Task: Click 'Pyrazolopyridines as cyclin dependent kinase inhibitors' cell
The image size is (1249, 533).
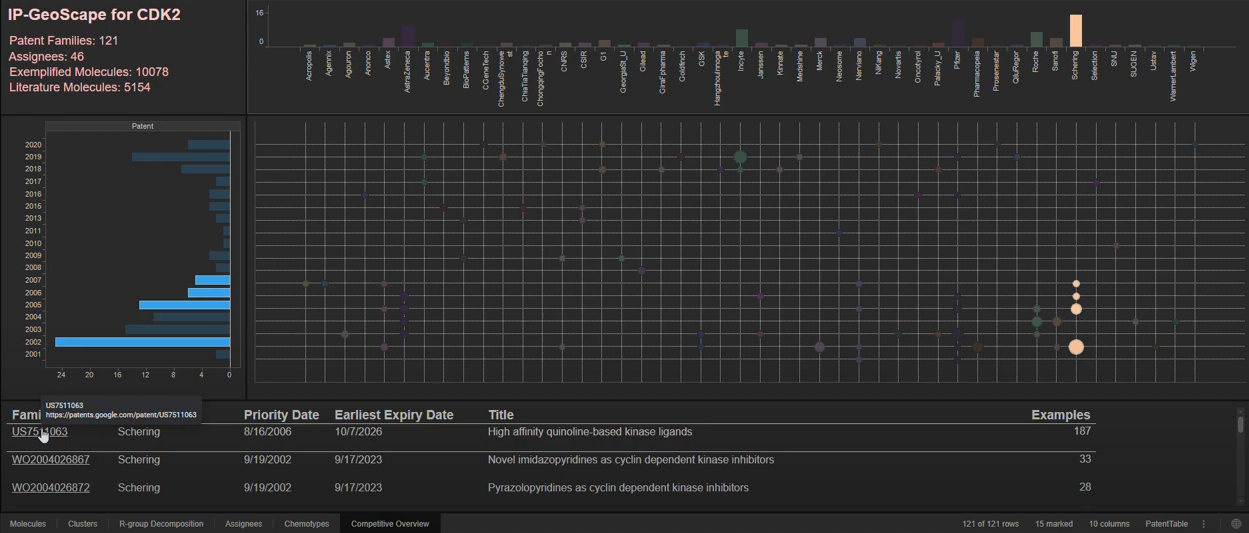Action: (618, 488)
